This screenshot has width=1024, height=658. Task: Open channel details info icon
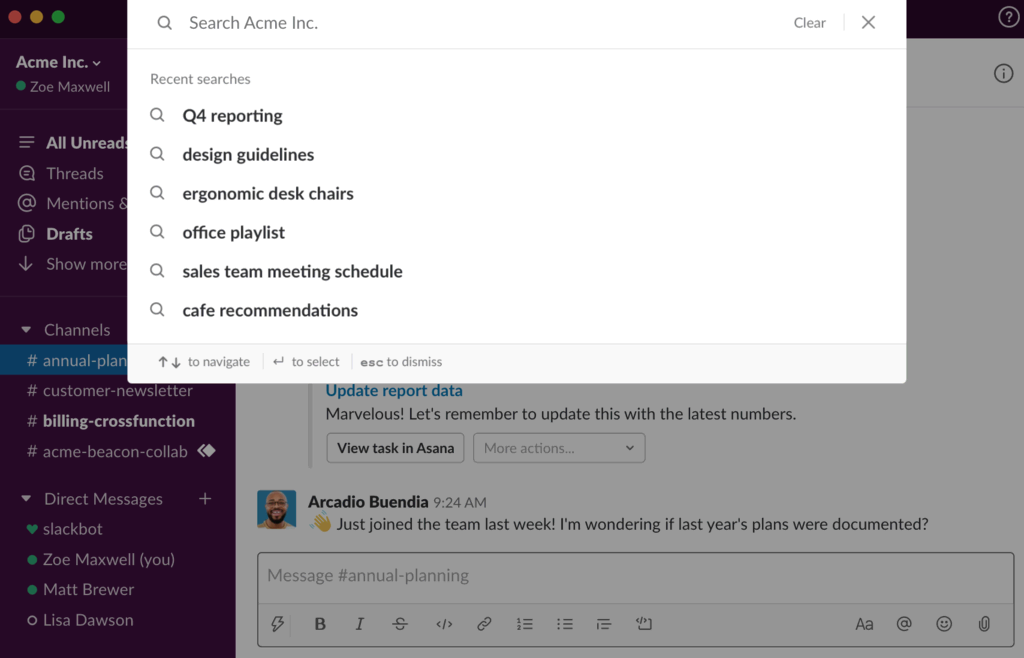pyautogui.click(x=1003, y=73)
